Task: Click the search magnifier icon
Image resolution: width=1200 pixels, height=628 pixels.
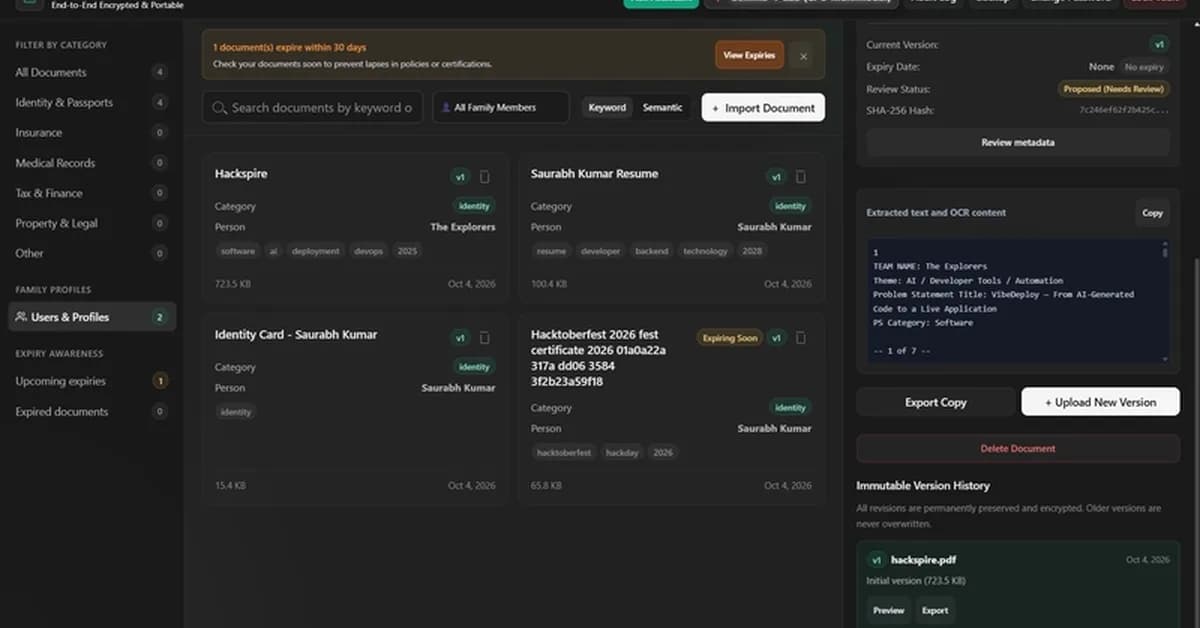Action: [219, 108]
